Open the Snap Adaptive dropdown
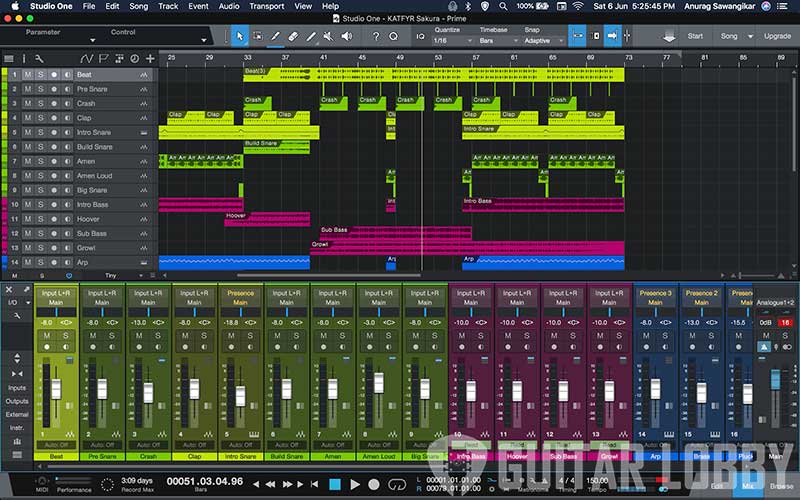This screenshot has width=800, height=500. tap(543, 41)
